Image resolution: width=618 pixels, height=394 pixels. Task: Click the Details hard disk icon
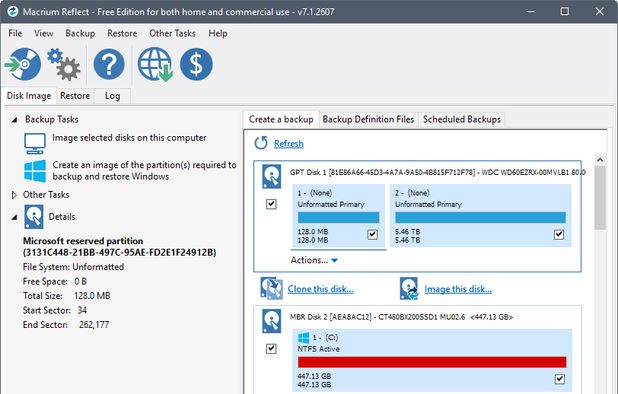coord(34,217)
